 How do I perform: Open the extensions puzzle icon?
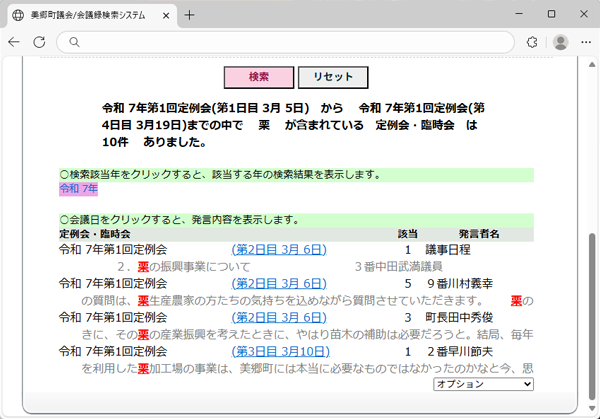point(532,42)
